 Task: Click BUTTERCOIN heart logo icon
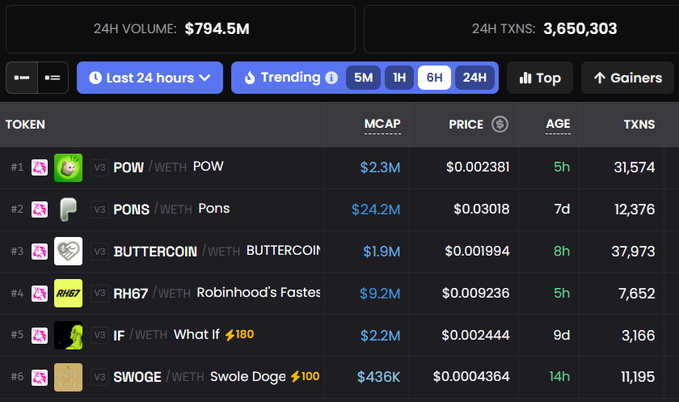(68, 251)
